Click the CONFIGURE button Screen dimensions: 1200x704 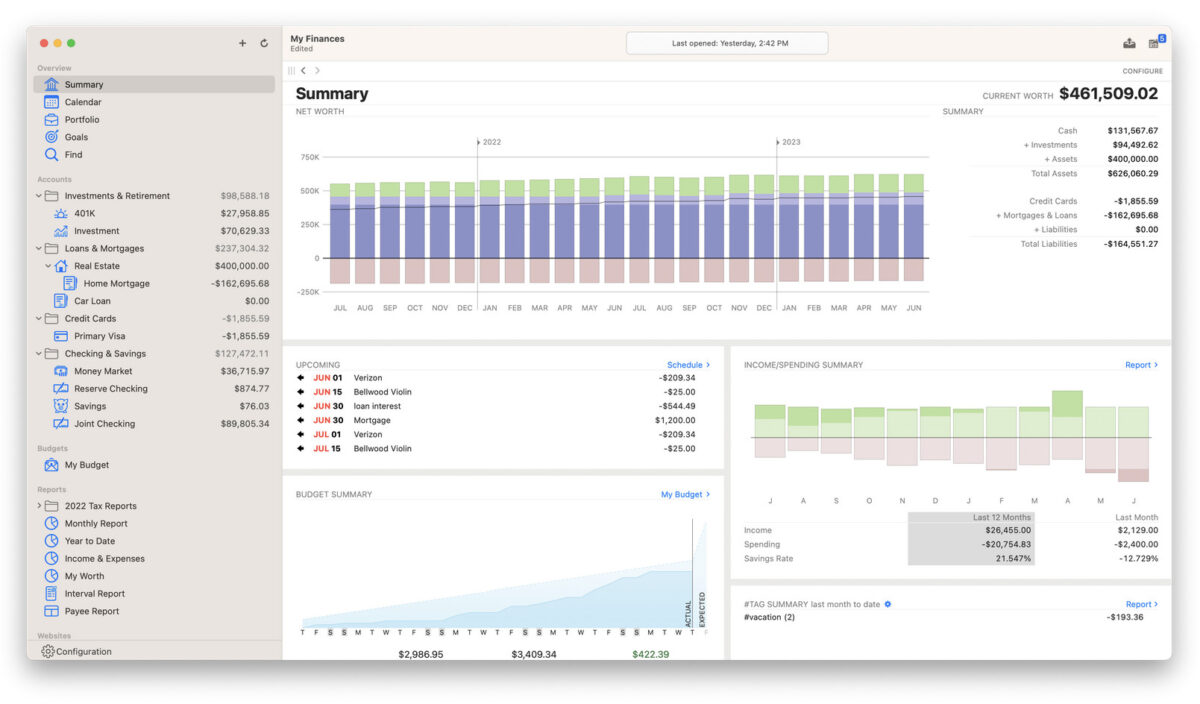[x=1142, y=71]
